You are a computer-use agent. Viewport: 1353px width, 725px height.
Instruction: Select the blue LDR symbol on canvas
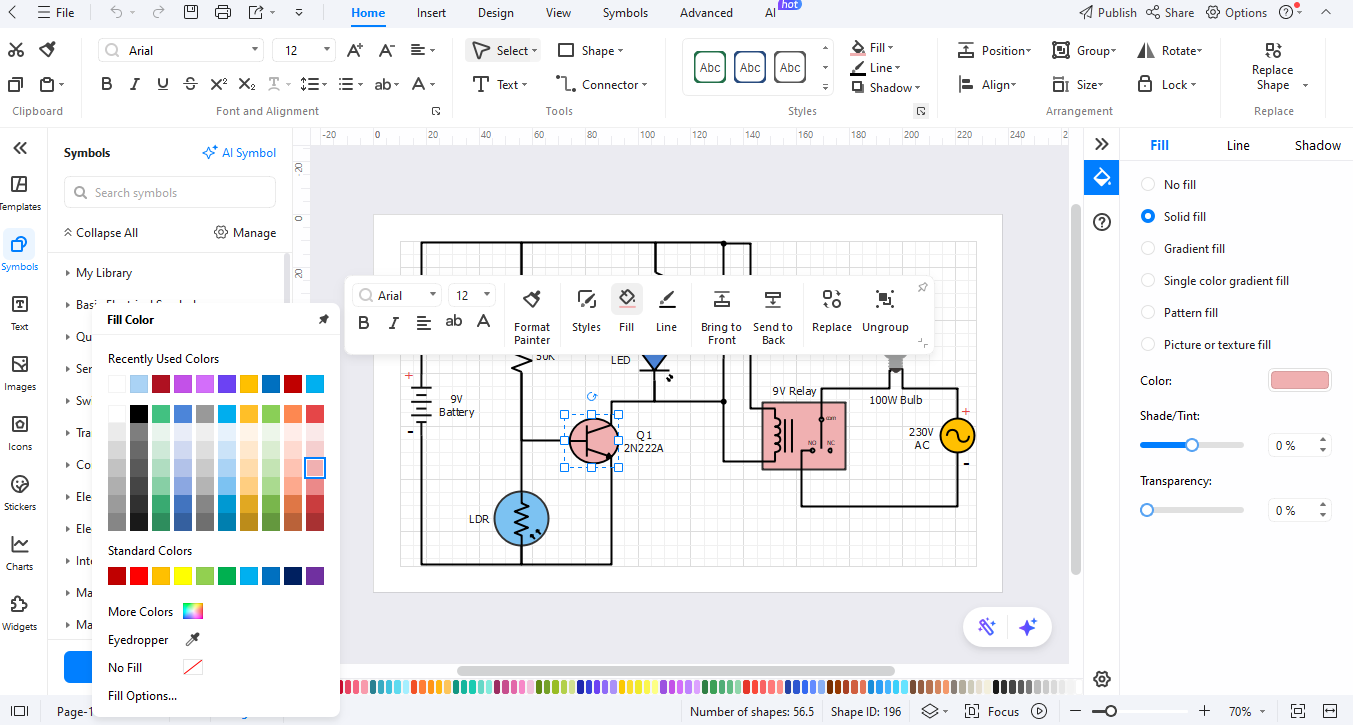tap(522, 519)
